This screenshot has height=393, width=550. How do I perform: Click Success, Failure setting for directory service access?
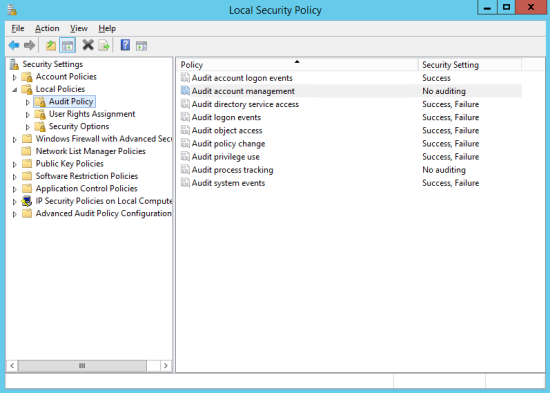[x=450, y=104]
